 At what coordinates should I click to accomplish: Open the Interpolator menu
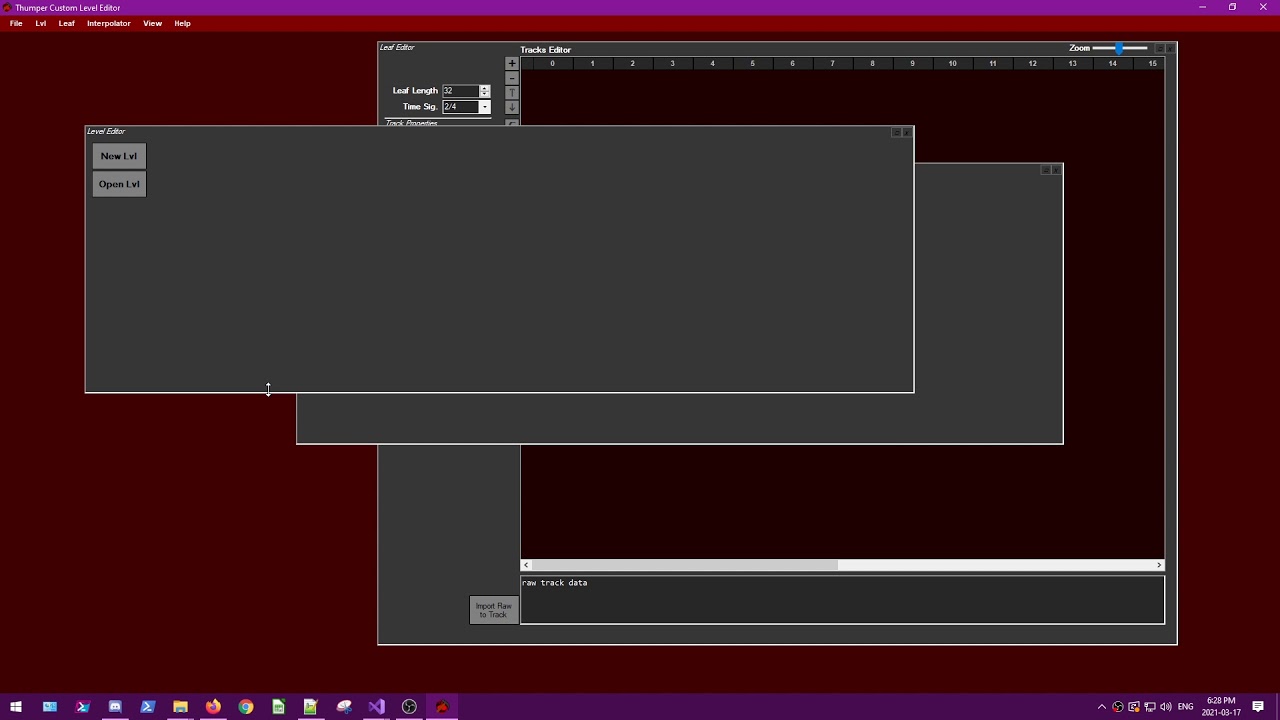(x=109, y=23)
